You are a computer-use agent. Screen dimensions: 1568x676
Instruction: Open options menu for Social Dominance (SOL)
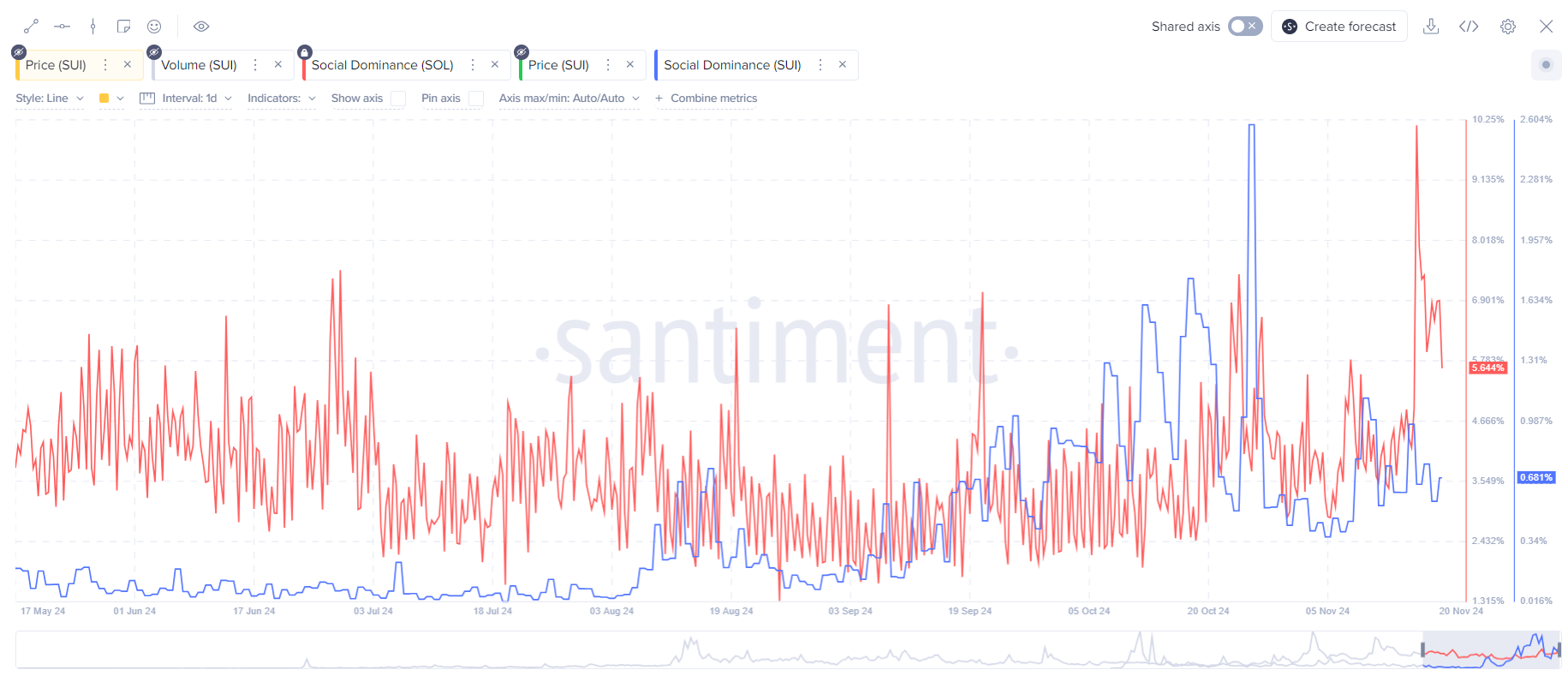tap(473, 65)
